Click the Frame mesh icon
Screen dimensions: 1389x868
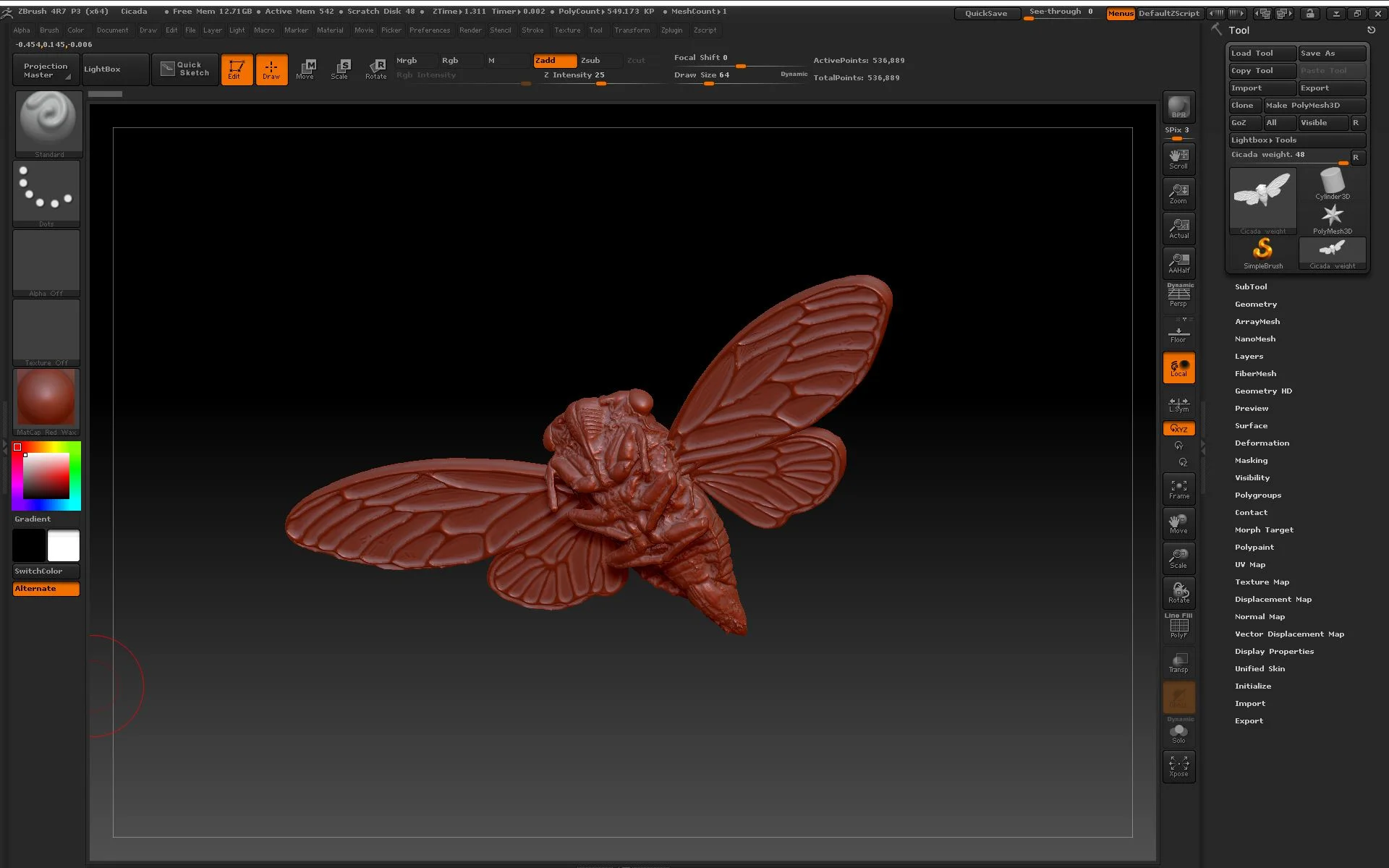tap(1178, 489)
